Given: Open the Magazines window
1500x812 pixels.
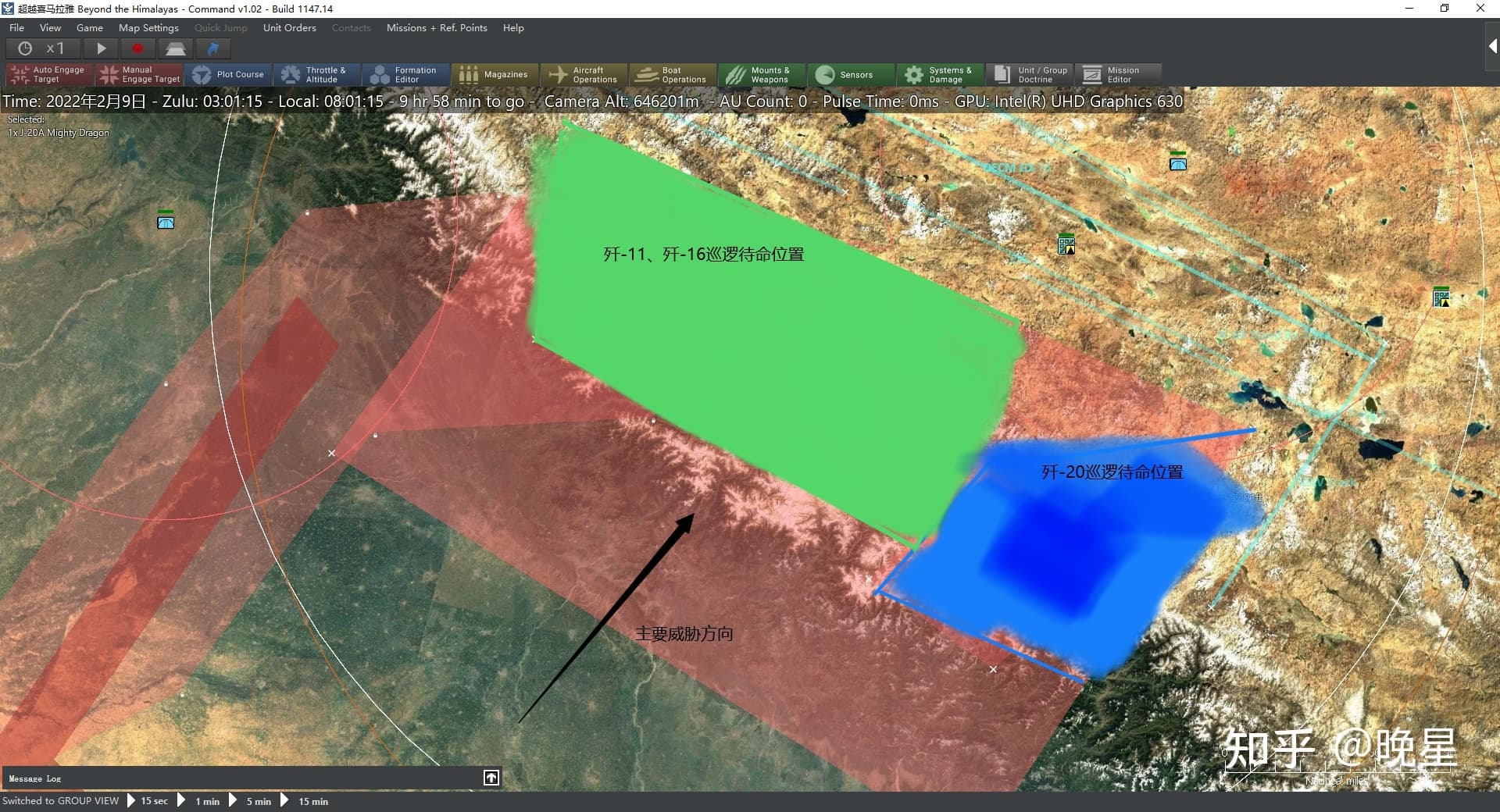Looking at the screenshot, I should [495, 75].
